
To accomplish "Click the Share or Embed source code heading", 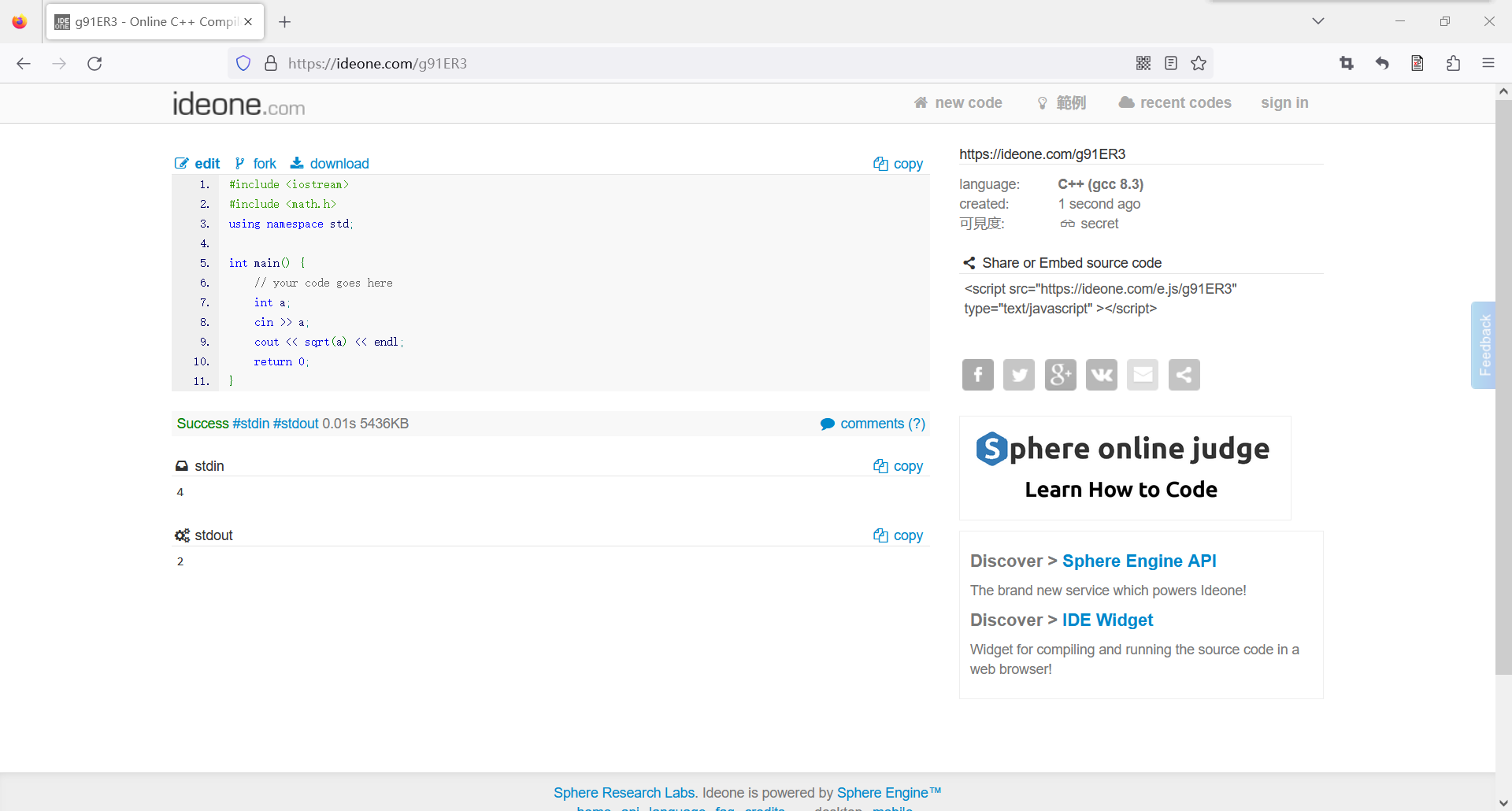I will pyautogui.click(x=1072, y=263).
